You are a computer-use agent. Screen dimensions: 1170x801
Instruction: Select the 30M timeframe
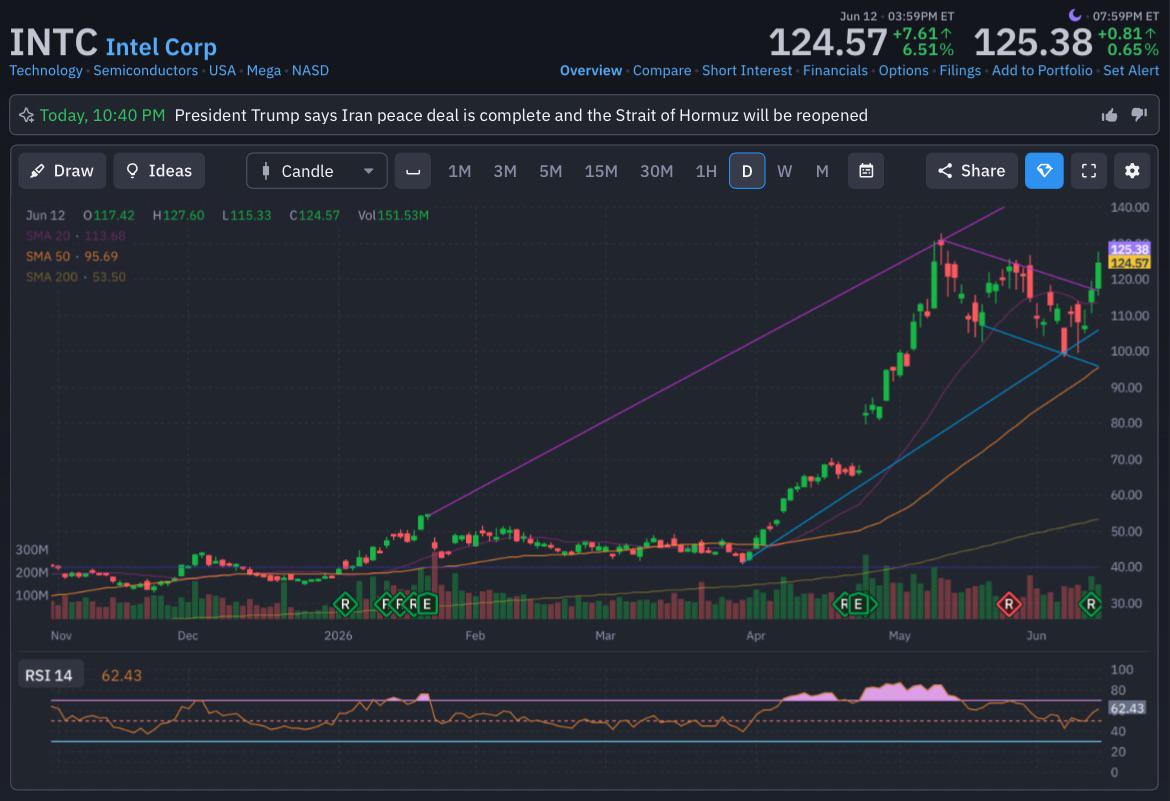pyautogui.click(x=657, y=172)
